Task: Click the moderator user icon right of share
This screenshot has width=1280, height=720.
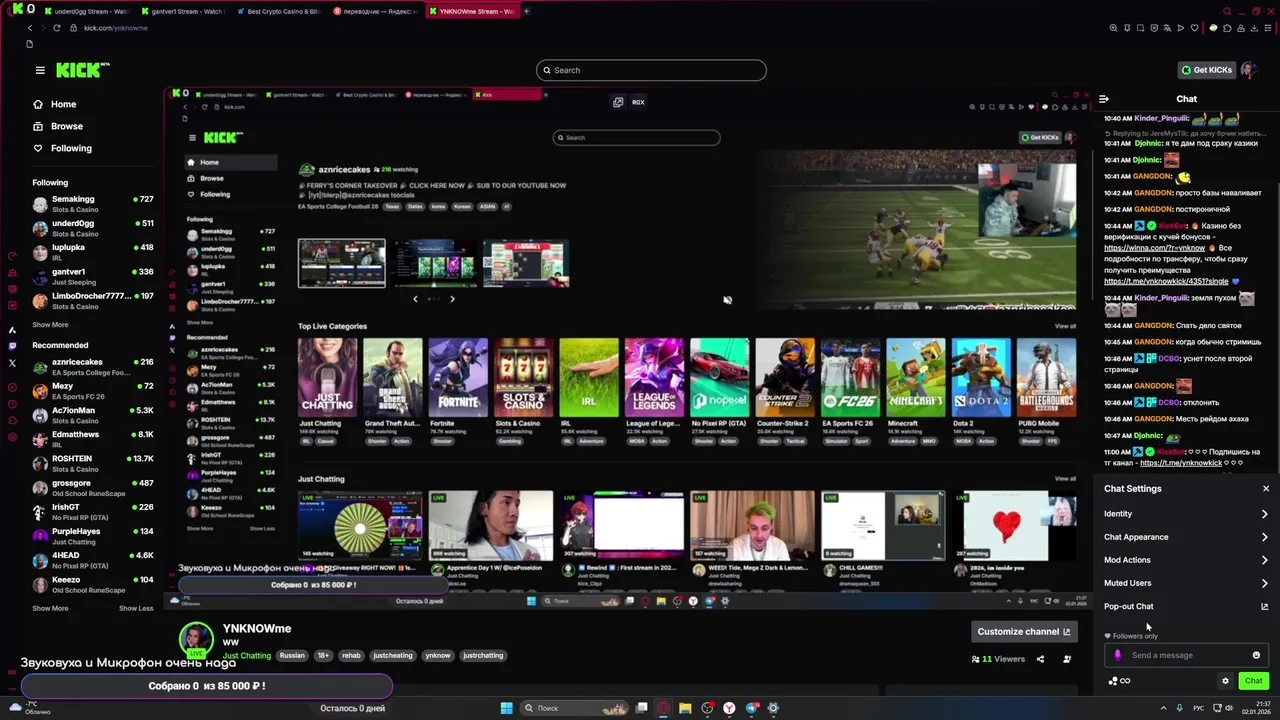Action: click(1067, 659)
